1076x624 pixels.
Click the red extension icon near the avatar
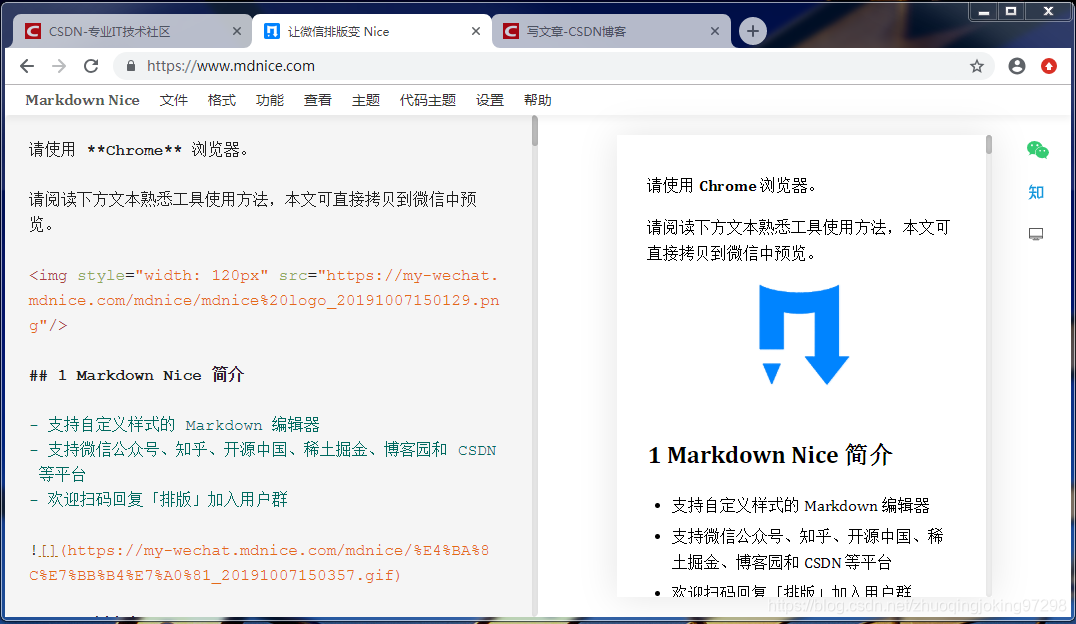[1050, 65]
